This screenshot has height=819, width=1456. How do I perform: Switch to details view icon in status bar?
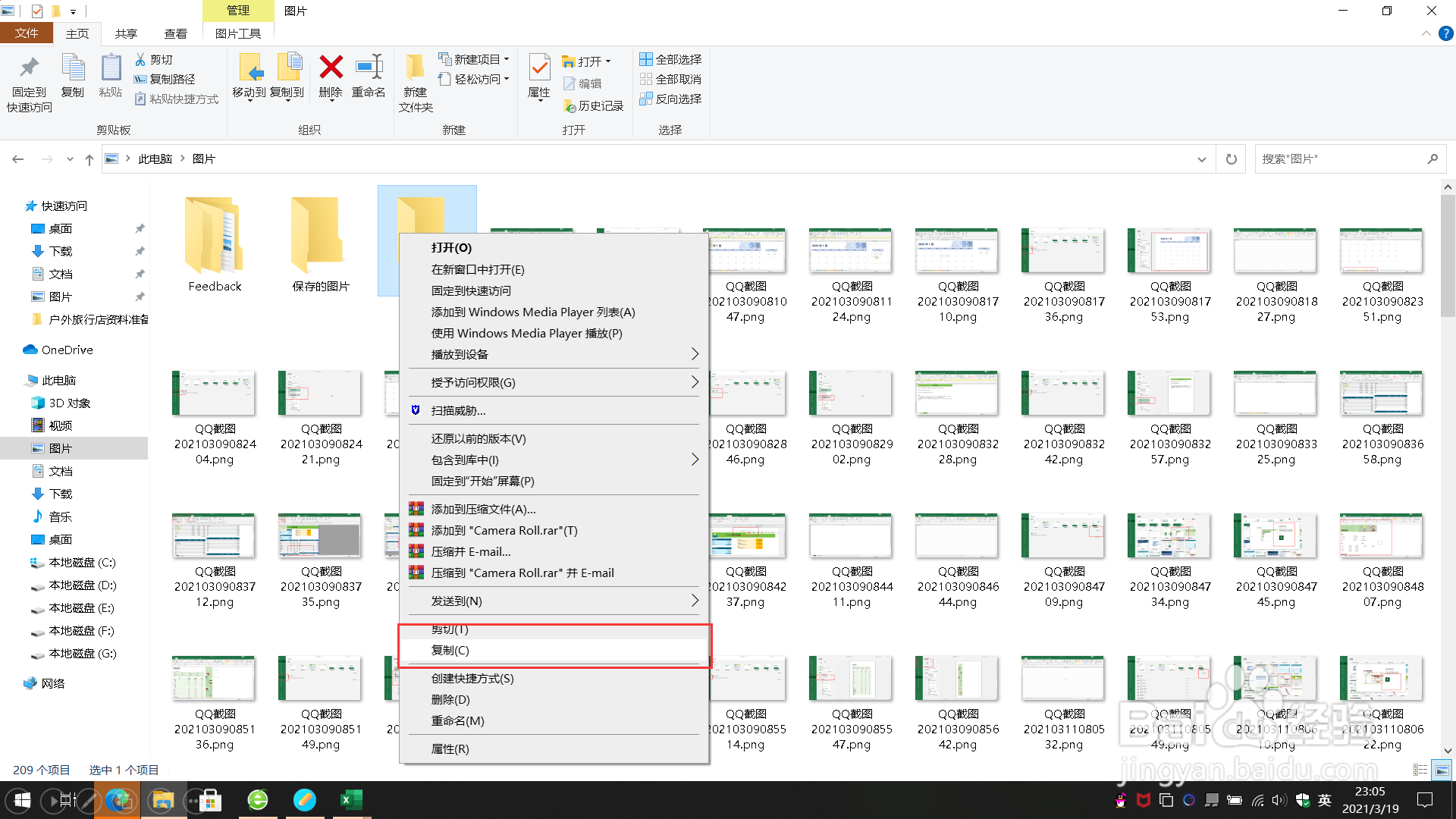pyautogui.click(x=1420, y=770)
